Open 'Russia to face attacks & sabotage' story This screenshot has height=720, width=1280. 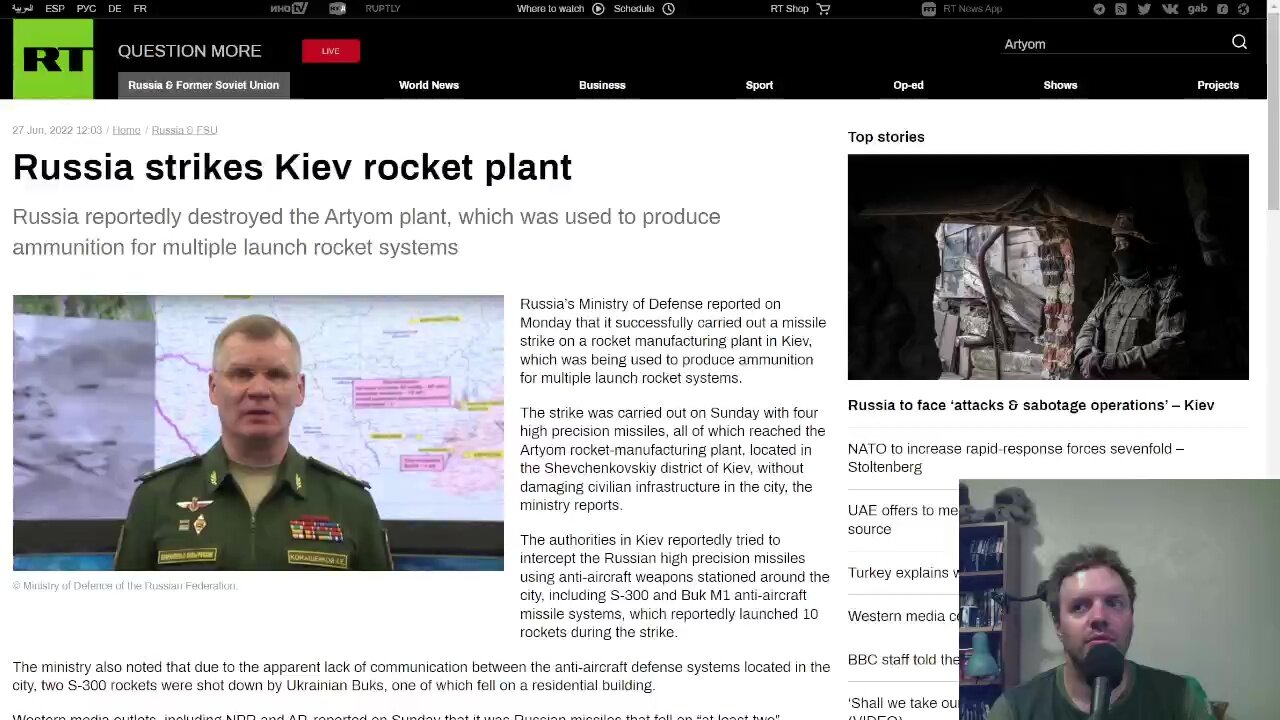(1031, 405)
